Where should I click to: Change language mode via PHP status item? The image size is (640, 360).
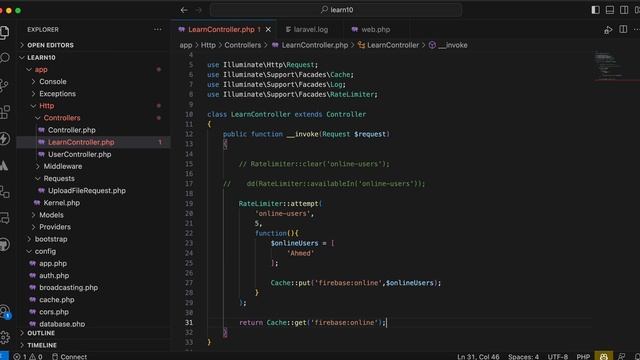click(583, 356)
